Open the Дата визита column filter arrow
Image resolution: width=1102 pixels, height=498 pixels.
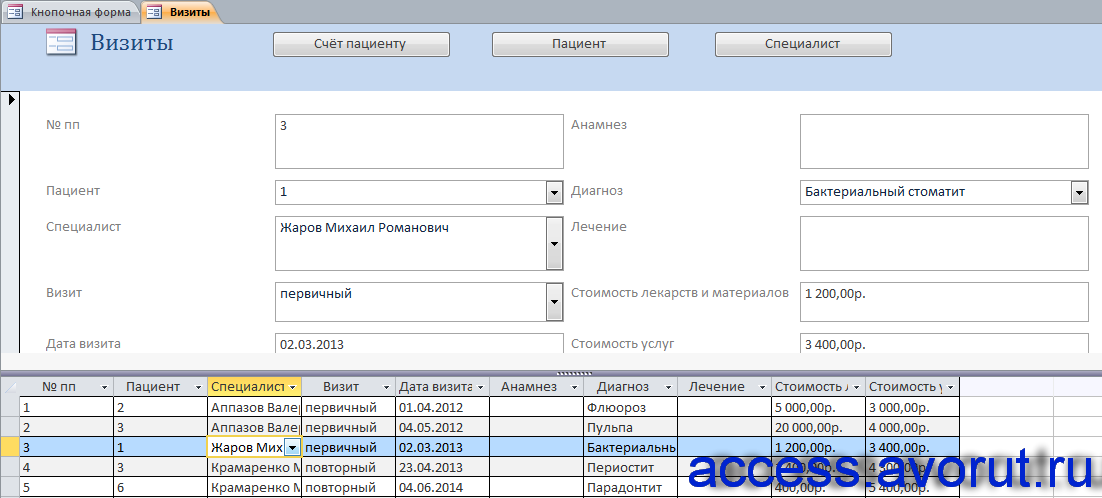coord(481,388)
